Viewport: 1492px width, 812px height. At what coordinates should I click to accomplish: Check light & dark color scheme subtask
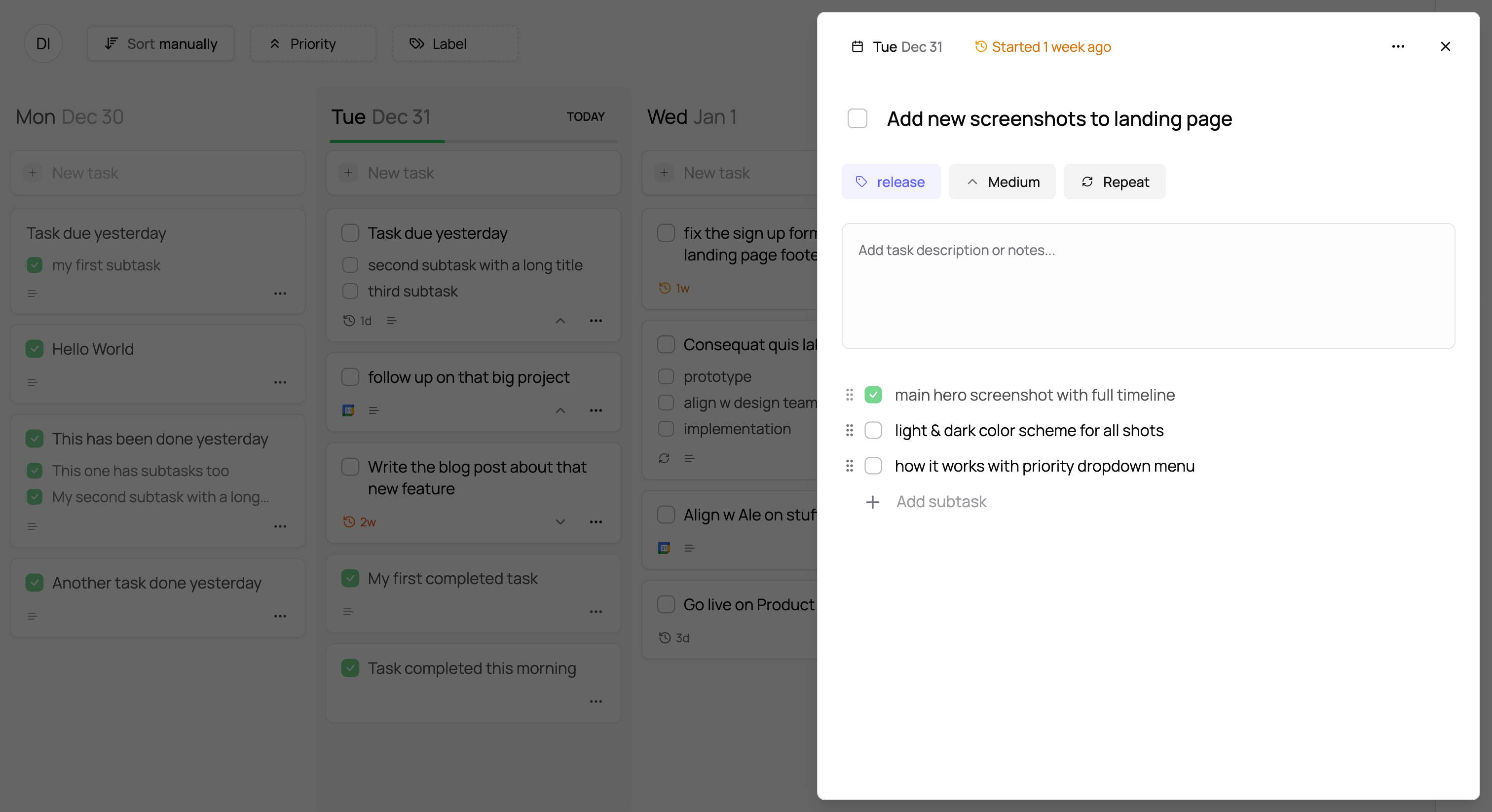pyautogui.click(x=873, y=430)
